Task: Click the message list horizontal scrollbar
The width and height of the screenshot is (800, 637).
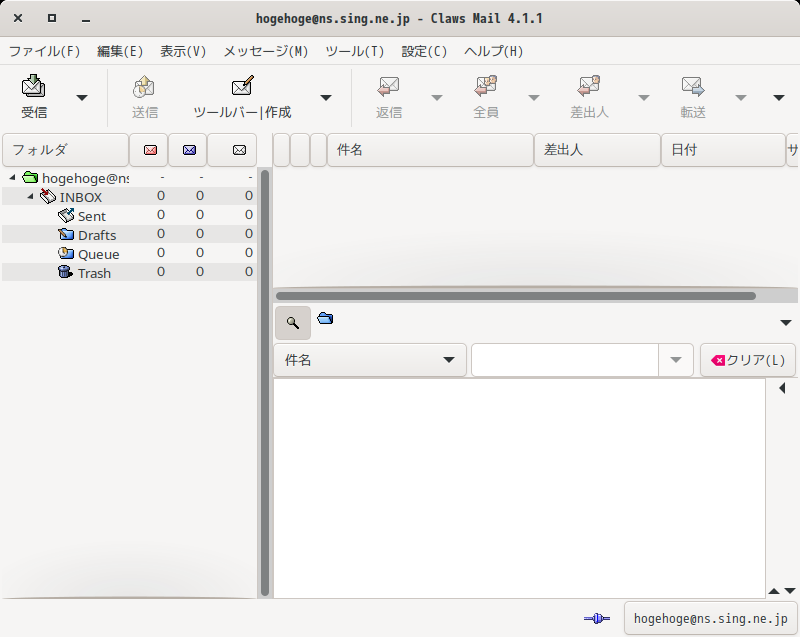Action: 515,296
